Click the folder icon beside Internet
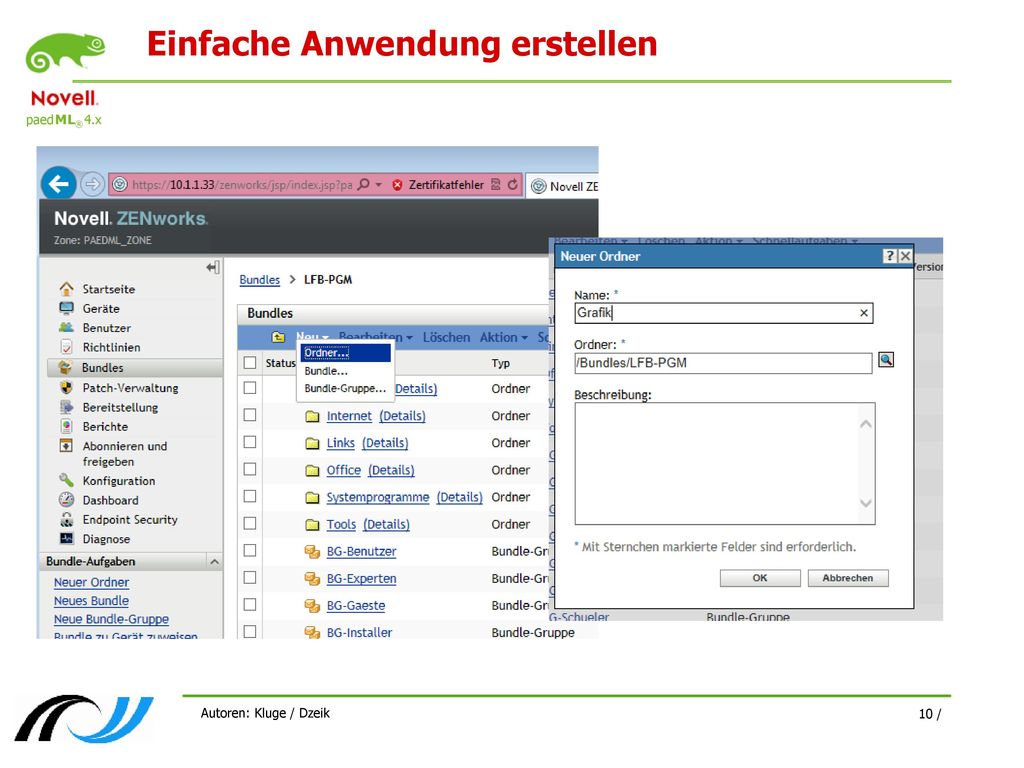1024x768 pixels. (x=312, y=416)
